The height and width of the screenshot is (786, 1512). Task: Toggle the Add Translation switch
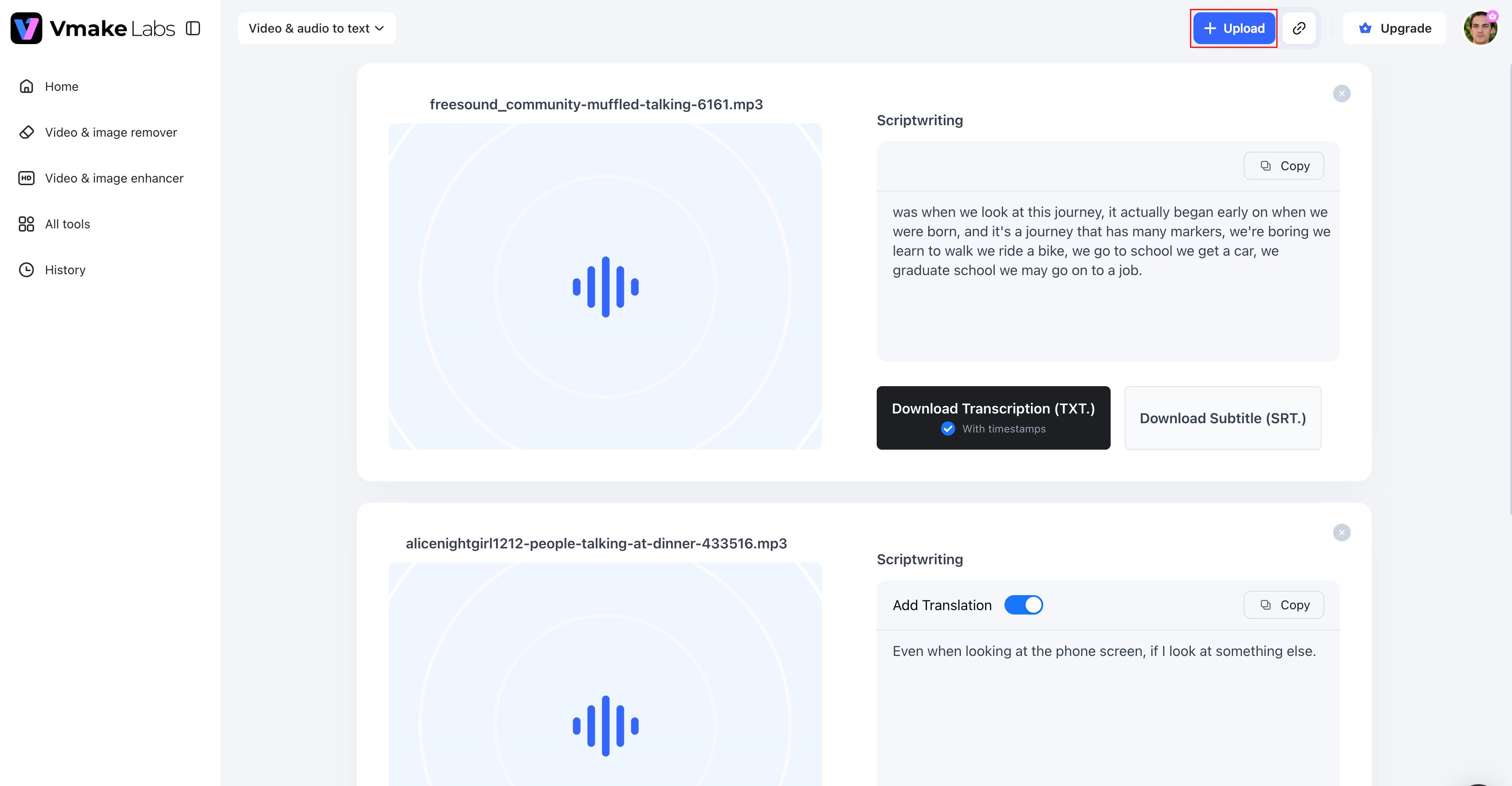[1023, 605]
